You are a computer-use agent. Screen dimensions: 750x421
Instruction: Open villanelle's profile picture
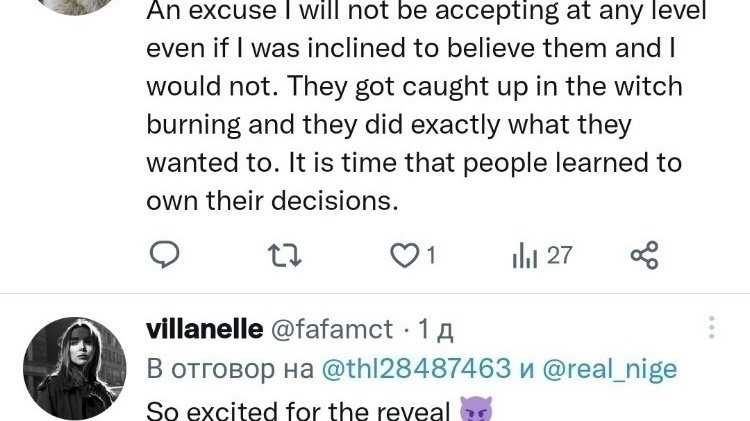click(x=74, y=368)
